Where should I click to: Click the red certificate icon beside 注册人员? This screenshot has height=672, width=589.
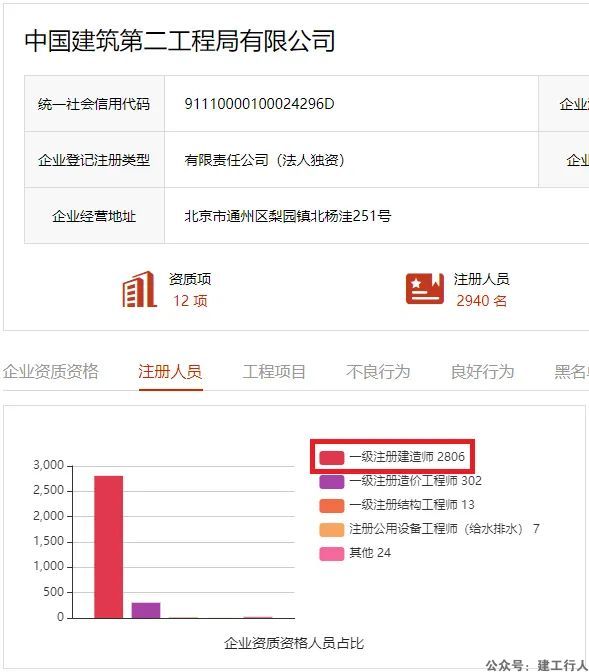pyautogui.click(x=425, y=288)
